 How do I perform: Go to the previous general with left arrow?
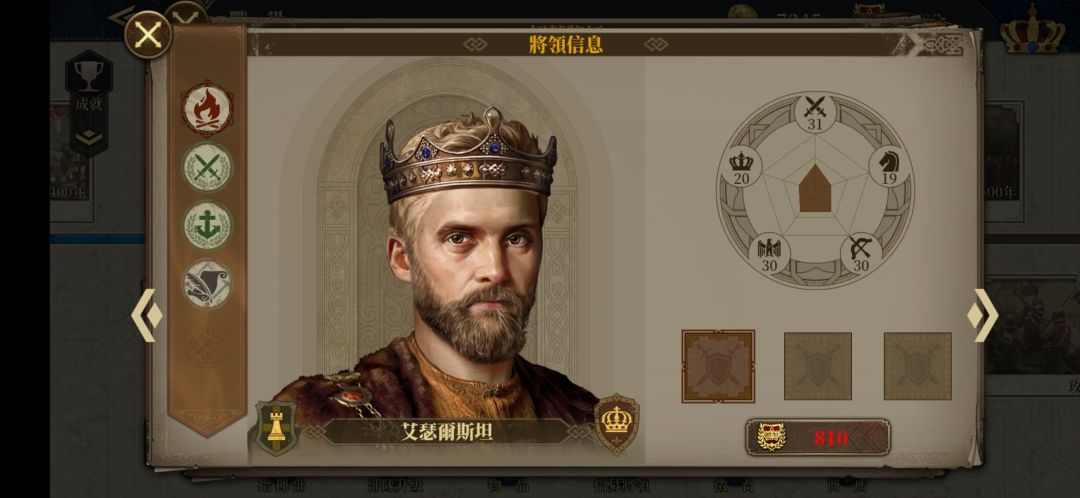tap(147, 315)
